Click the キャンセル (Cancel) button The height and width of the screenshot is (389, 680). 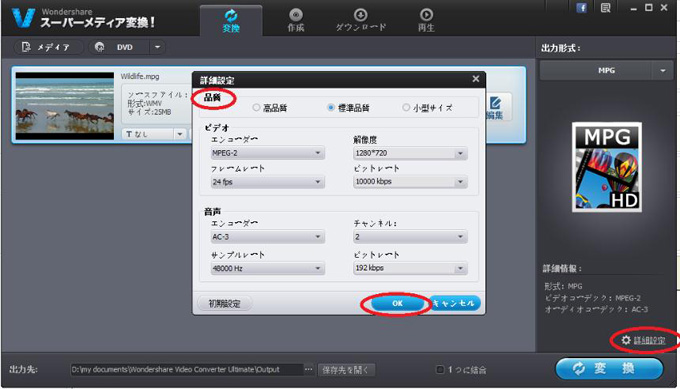455,303
